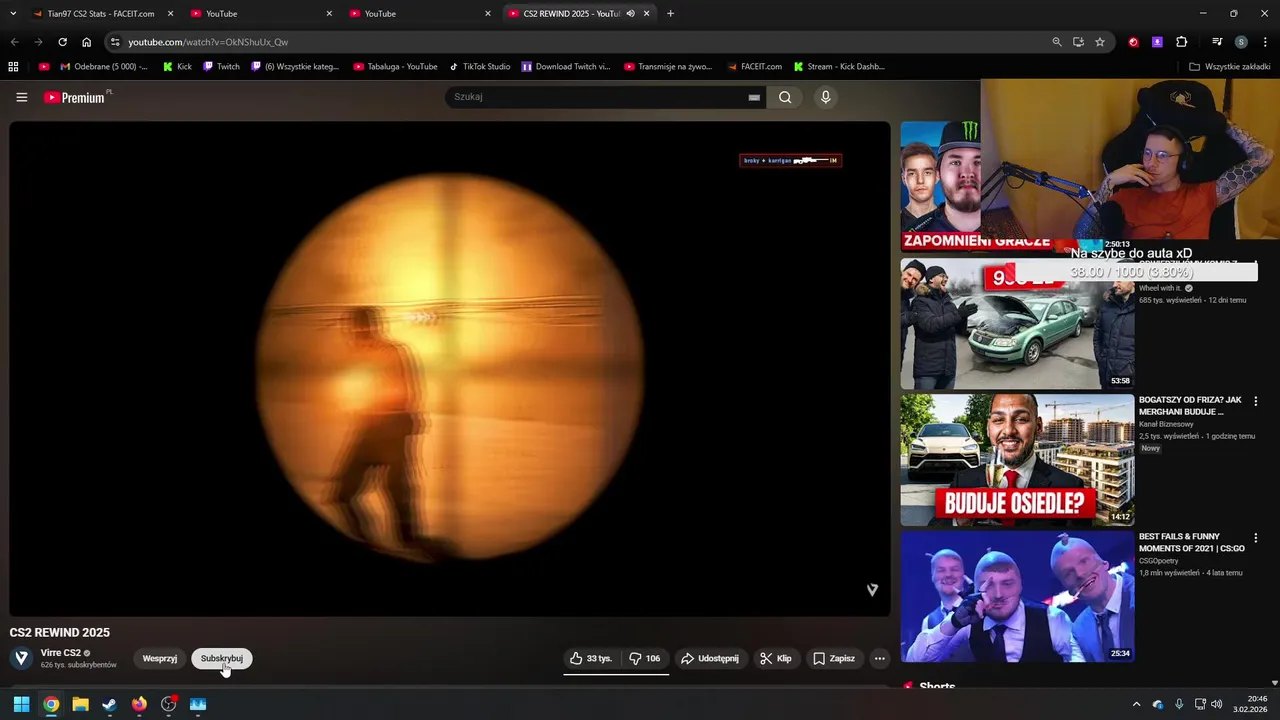This screenshot has width=1280, height=720.
Task: Open Steam from the taskbar
Action: pos(109,704)
